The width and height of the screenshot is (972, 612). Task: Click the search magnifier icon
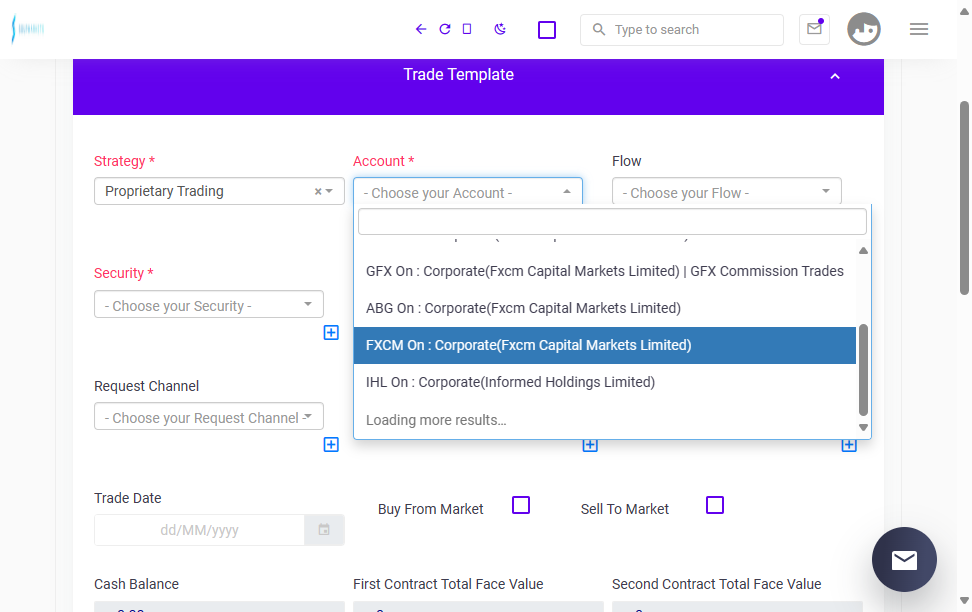(x=598, y=29)
